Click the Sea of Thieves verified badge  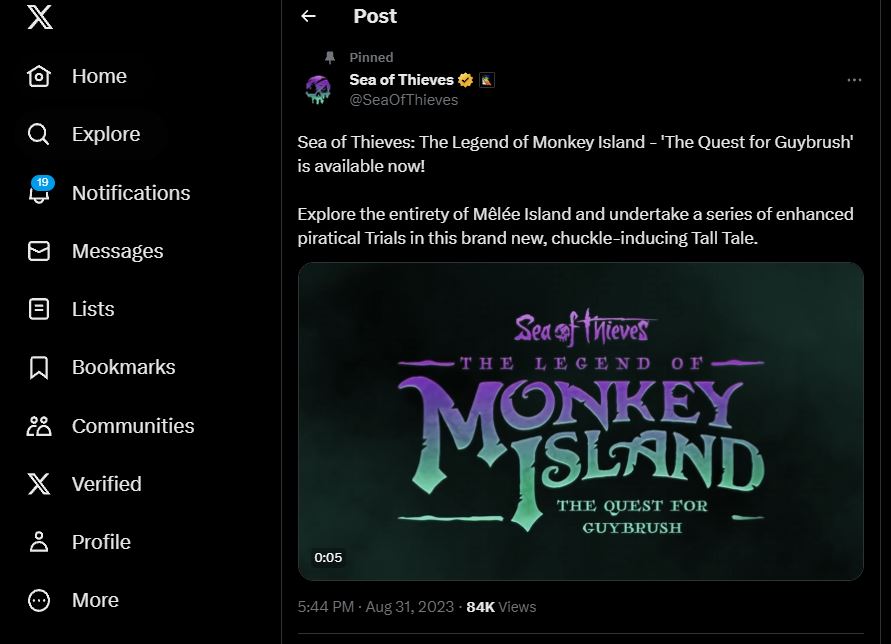click(x=464, y=80)
